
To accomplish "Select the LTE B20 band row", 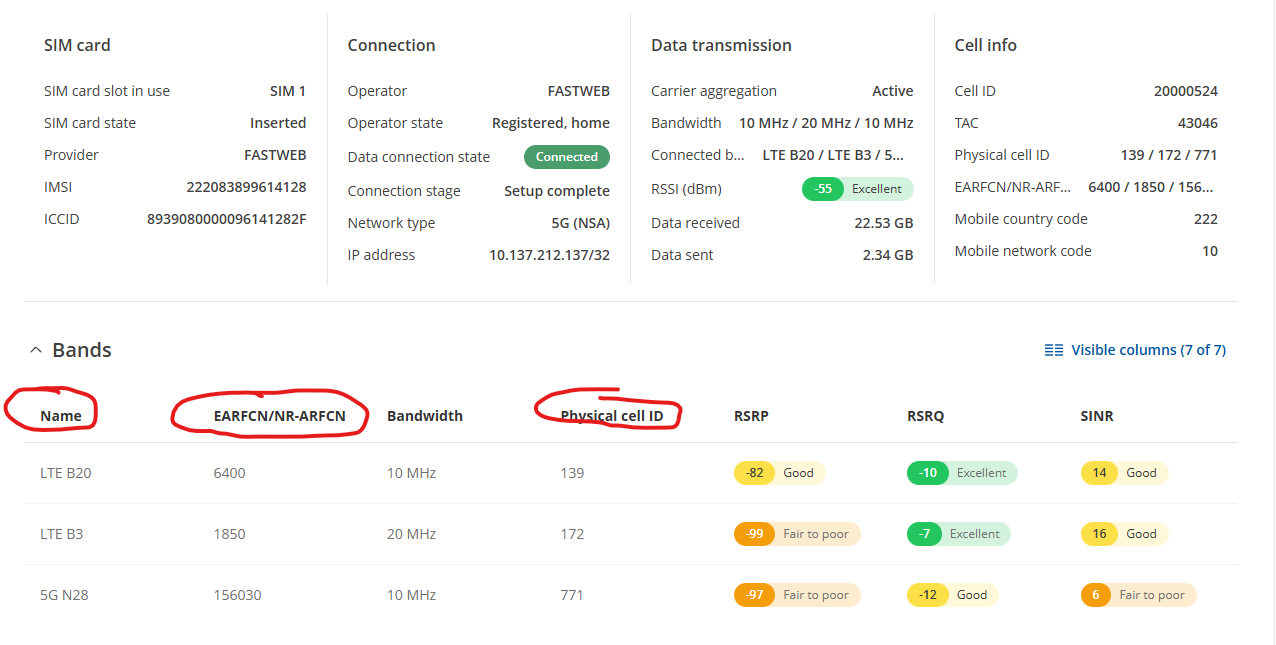I will click(x=66, y=473).
